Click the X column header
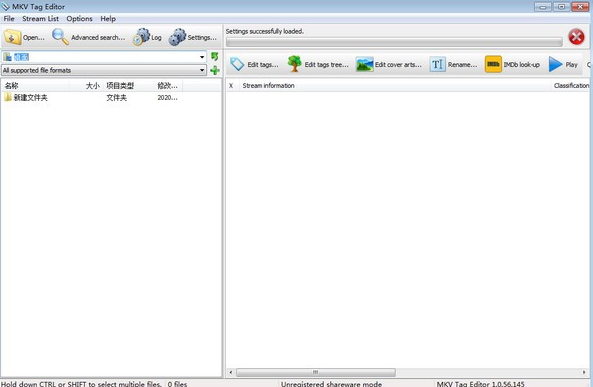This screenshot has width=593, height=387. (231, 85)
